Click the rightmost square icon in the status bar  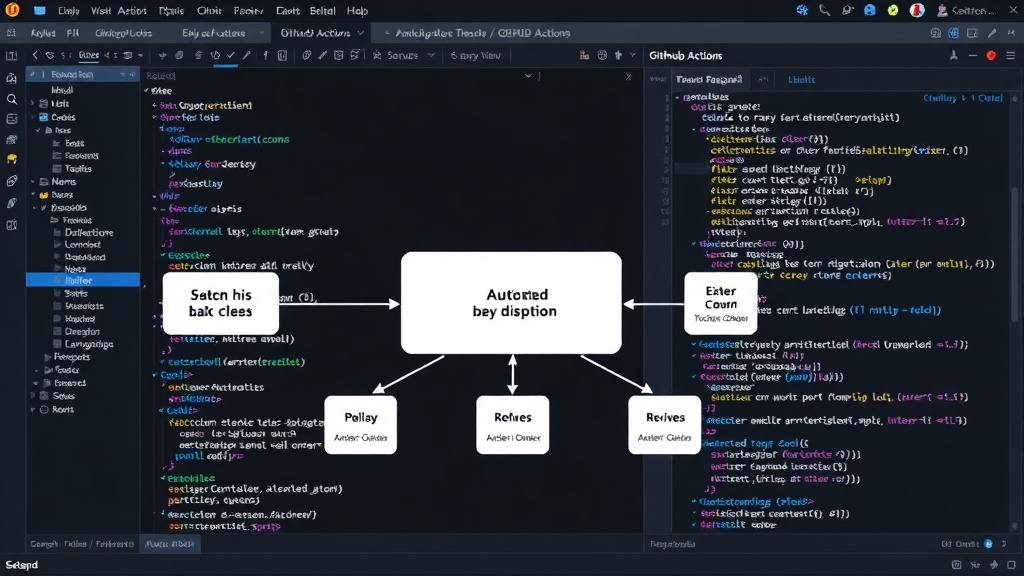coord(1011,565)
